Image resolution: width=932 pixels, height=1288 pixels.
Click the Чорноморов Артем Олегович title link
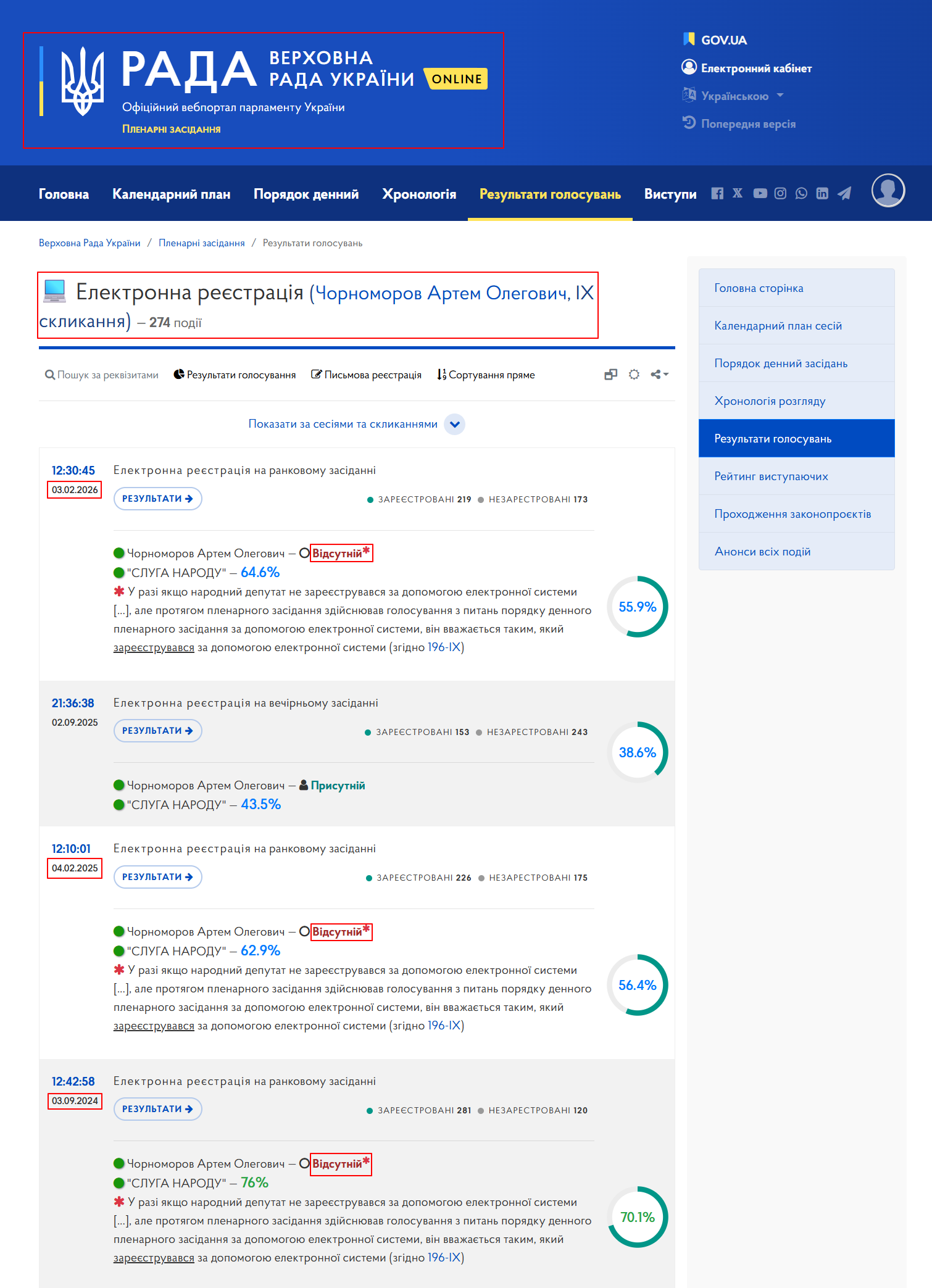click(442, 293)
